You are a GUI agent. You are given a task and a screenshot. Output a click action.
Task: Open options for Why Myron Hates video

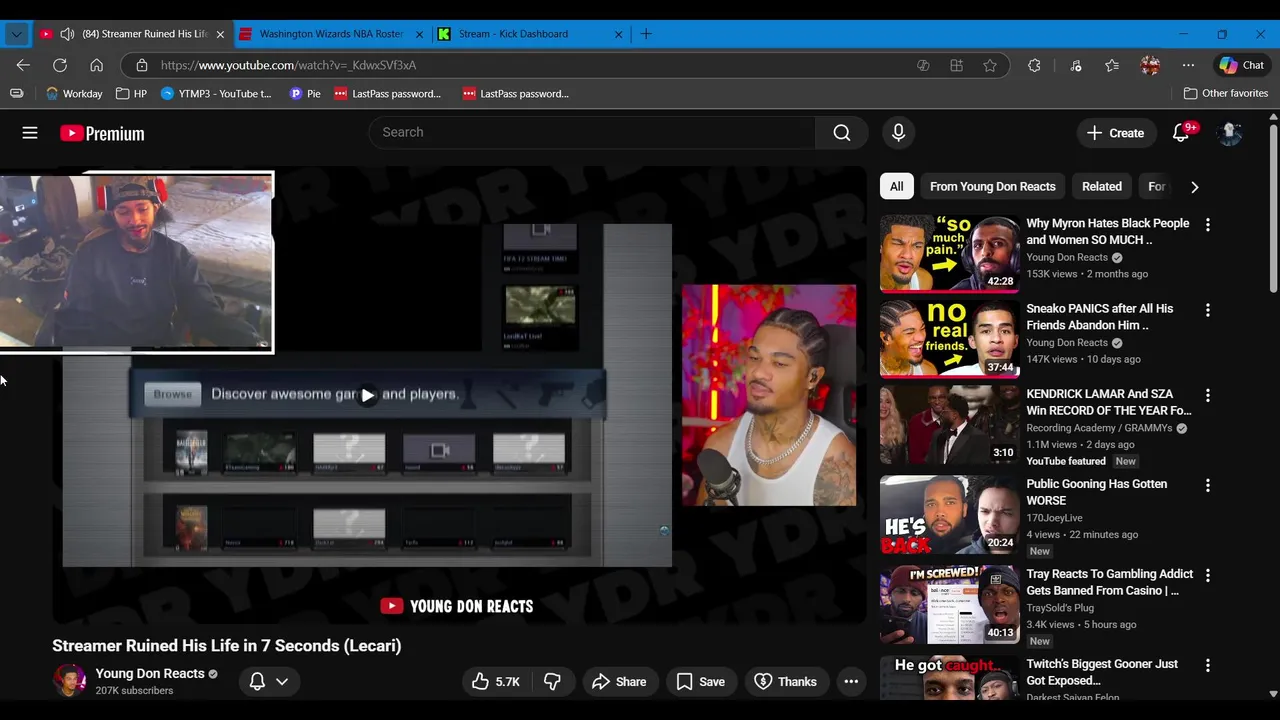[x=1207, y=225]
